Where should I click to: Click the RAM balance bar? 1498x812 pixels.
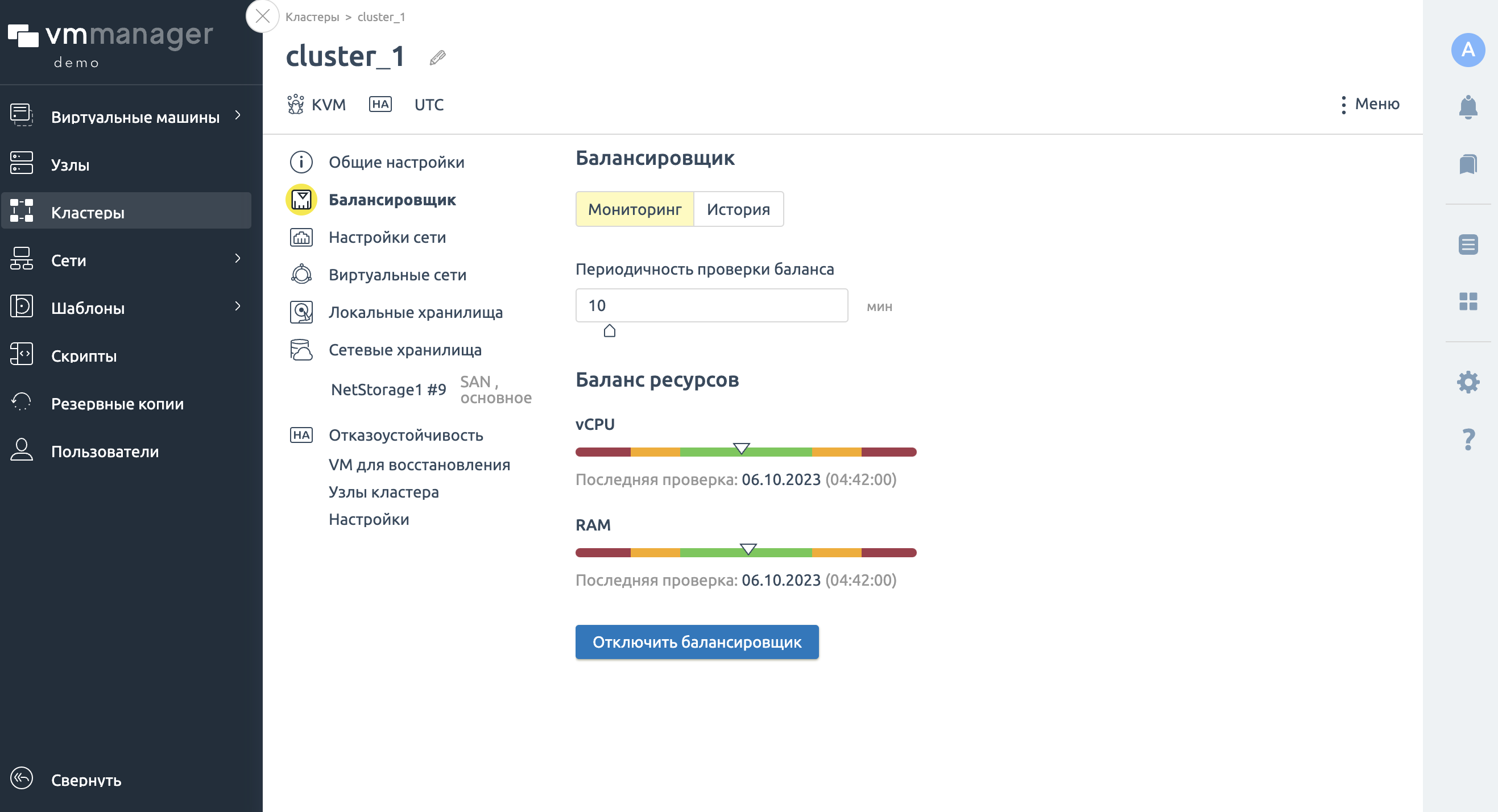(x=746, y=553)
